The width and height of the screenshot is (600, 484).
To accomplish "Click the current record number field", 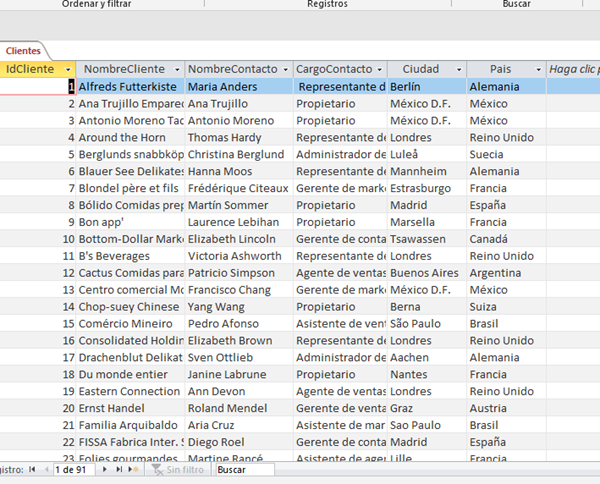I will pyautogui.click(x=74, y=469).
